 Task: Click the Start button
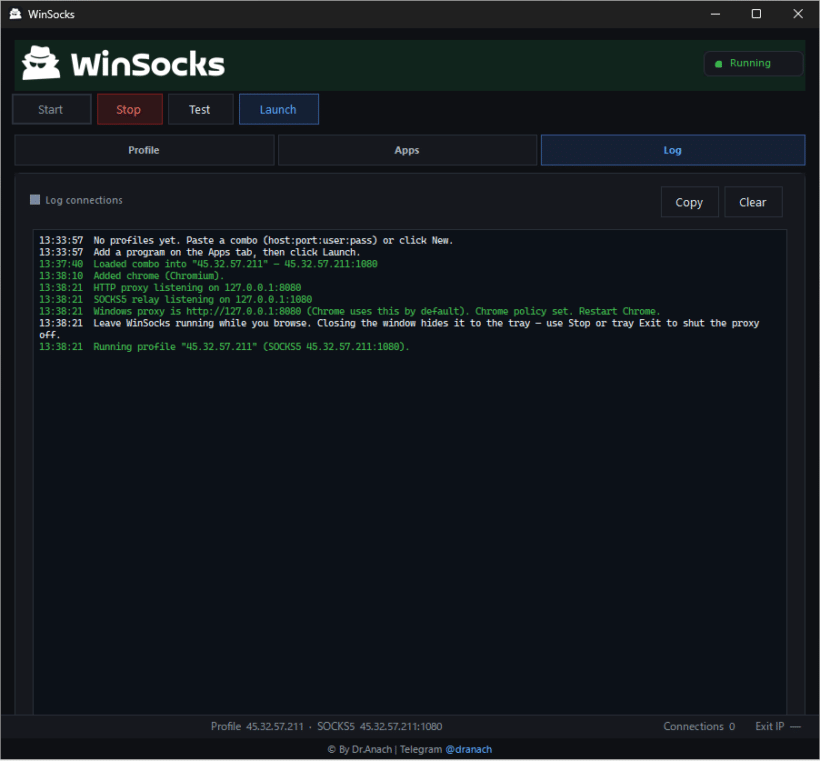point(51,109)
